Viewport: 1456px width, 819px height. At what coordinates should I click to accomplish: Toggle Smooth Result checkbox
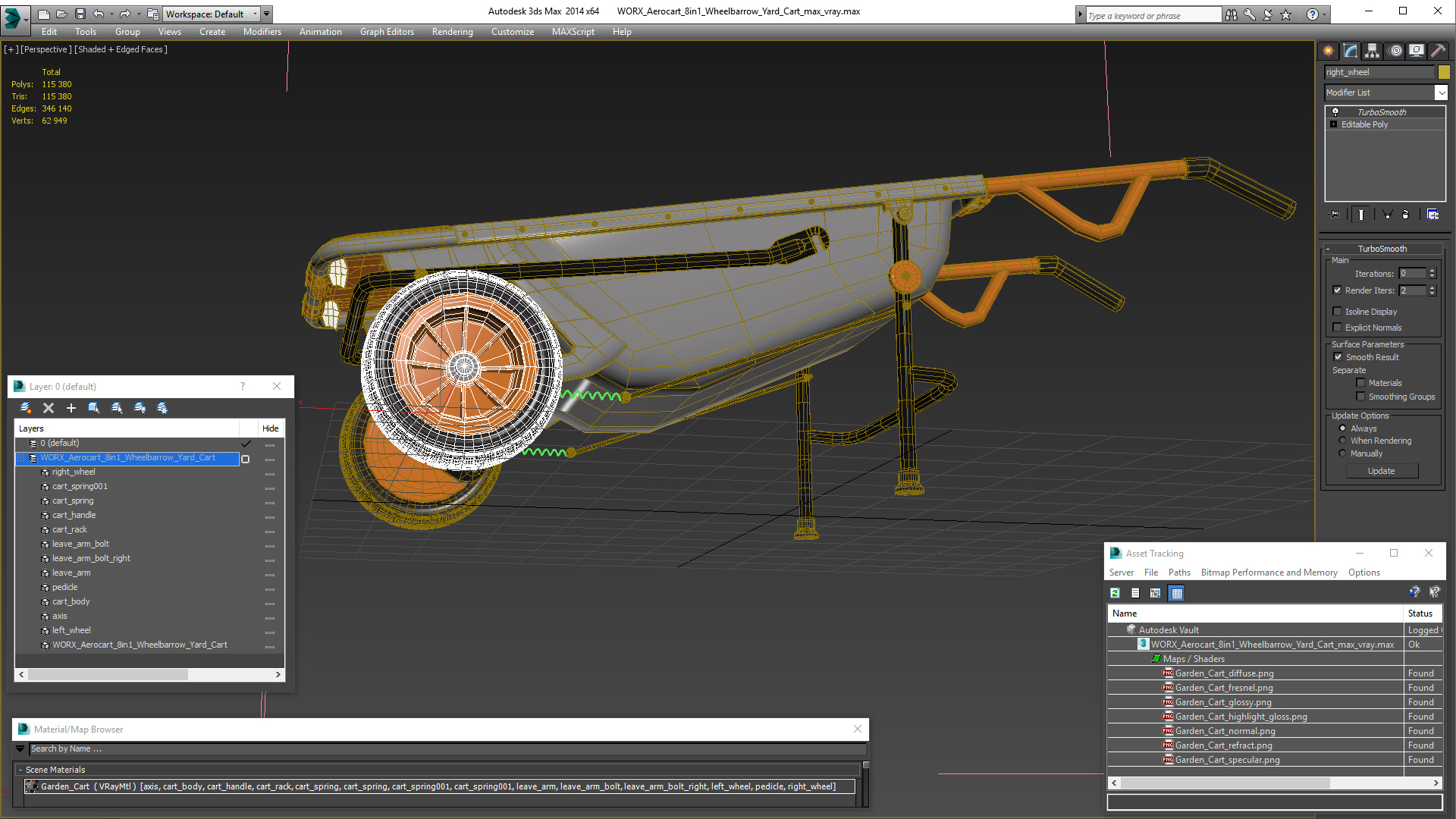pyautogui.click(x=1338, y=356)
